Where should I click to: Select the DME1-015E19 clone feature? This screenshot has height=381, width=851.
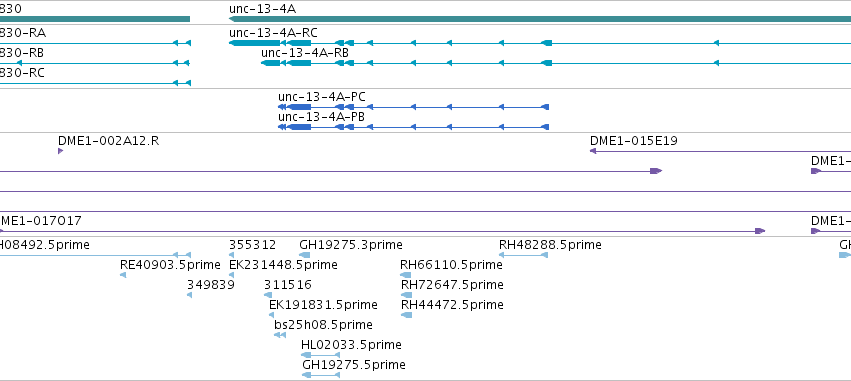720,151
